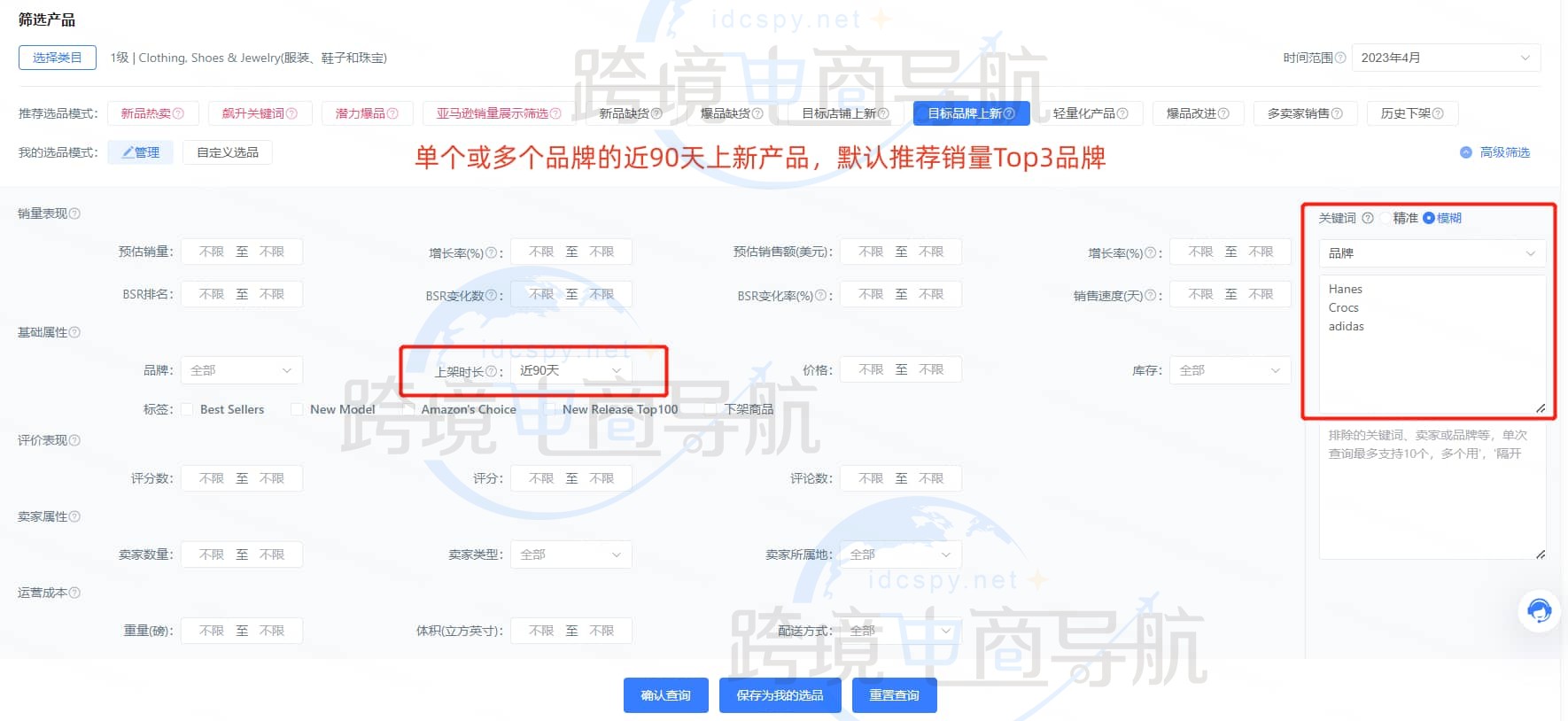This screenshot has width=1568, height=721.
Task: Click the 价格 range input field
Action: coord(901,369)
